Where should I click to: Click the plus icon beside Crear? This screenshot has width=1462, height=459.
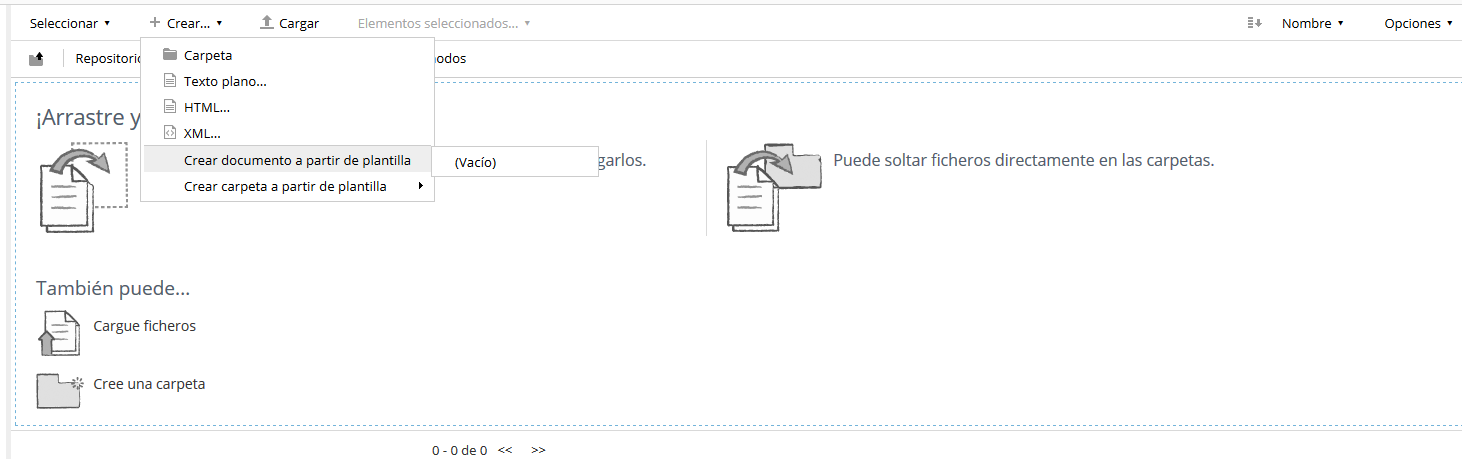click(x=155, y=22)
